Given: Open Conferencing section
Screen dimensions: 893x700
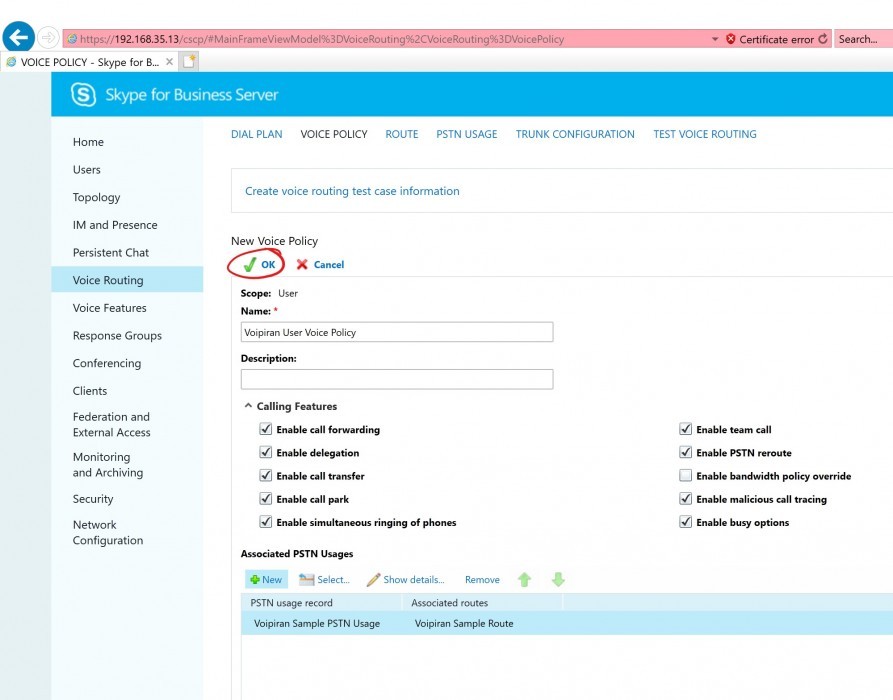Looking at the screenshot, I should [106, 363].
